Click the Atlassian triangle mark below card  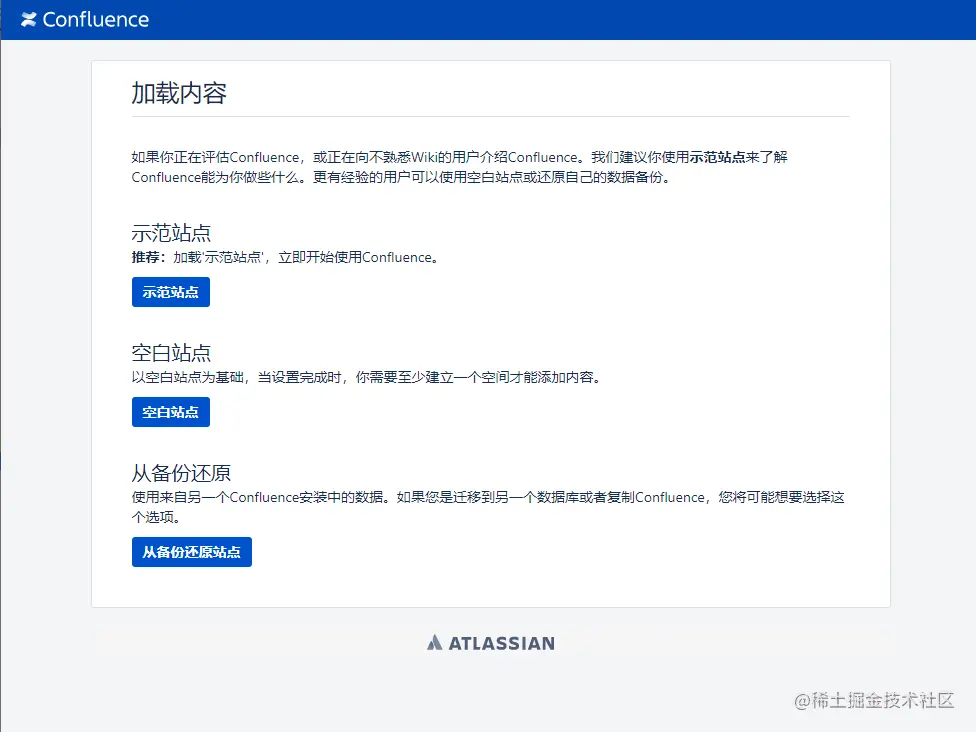pos(434,643)
